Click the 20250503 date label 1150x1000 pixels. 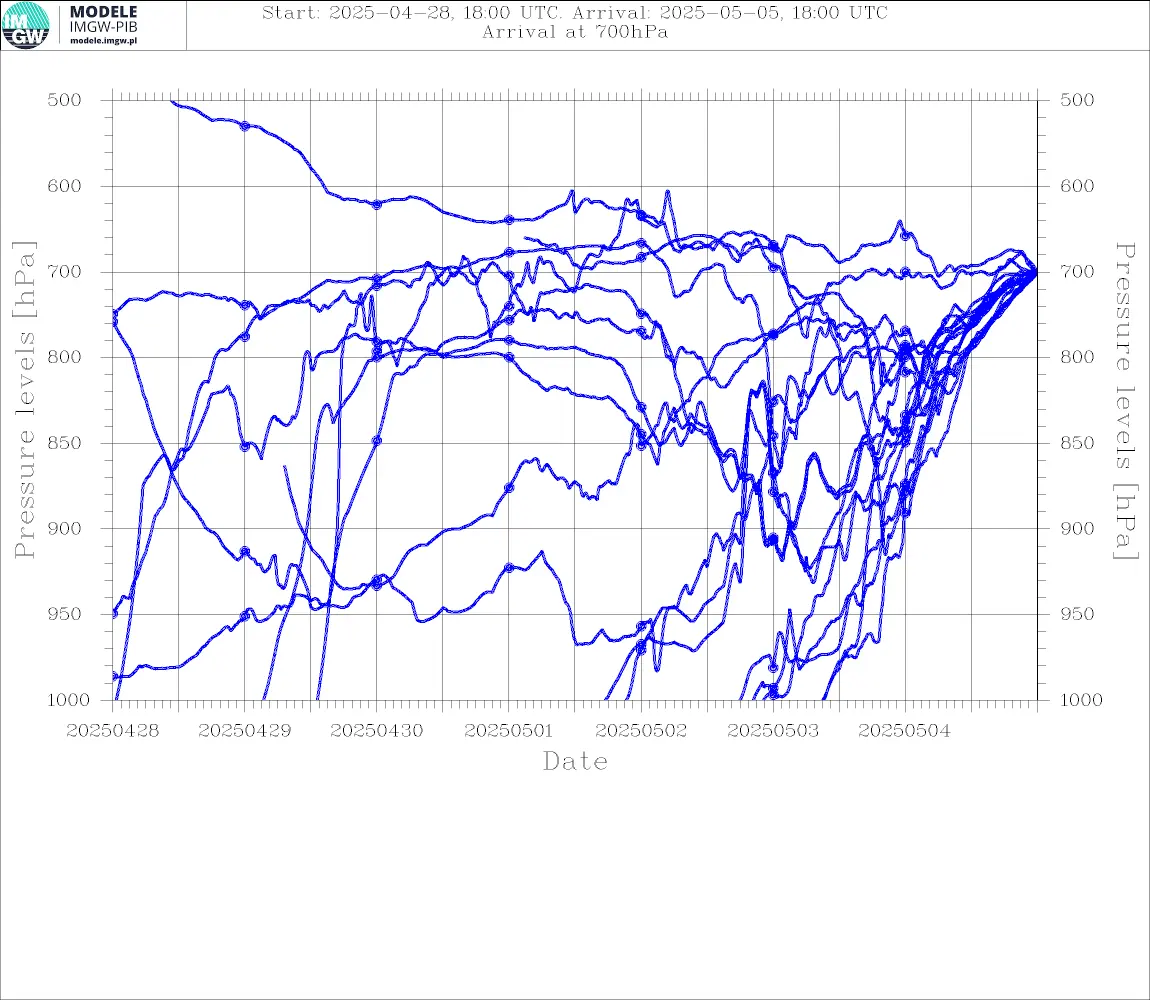coord(773,731)
